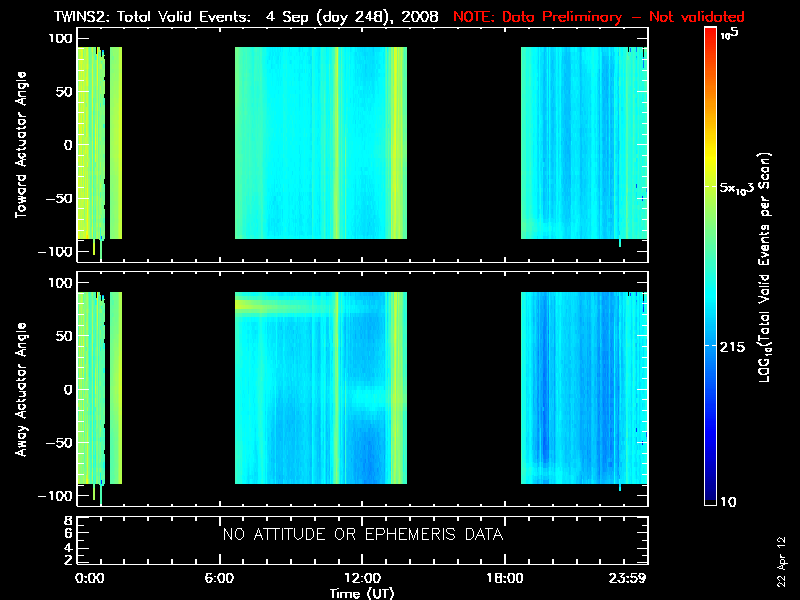800x600 pixels.
Task: Click the 0:00 start time label
Action: (x=89, y=578)
